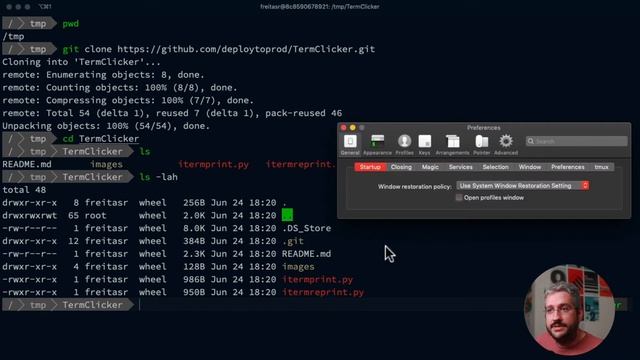This screenshot has height=360, width=640.
Task: Switch to the Window tab
Action: [529, 167]
